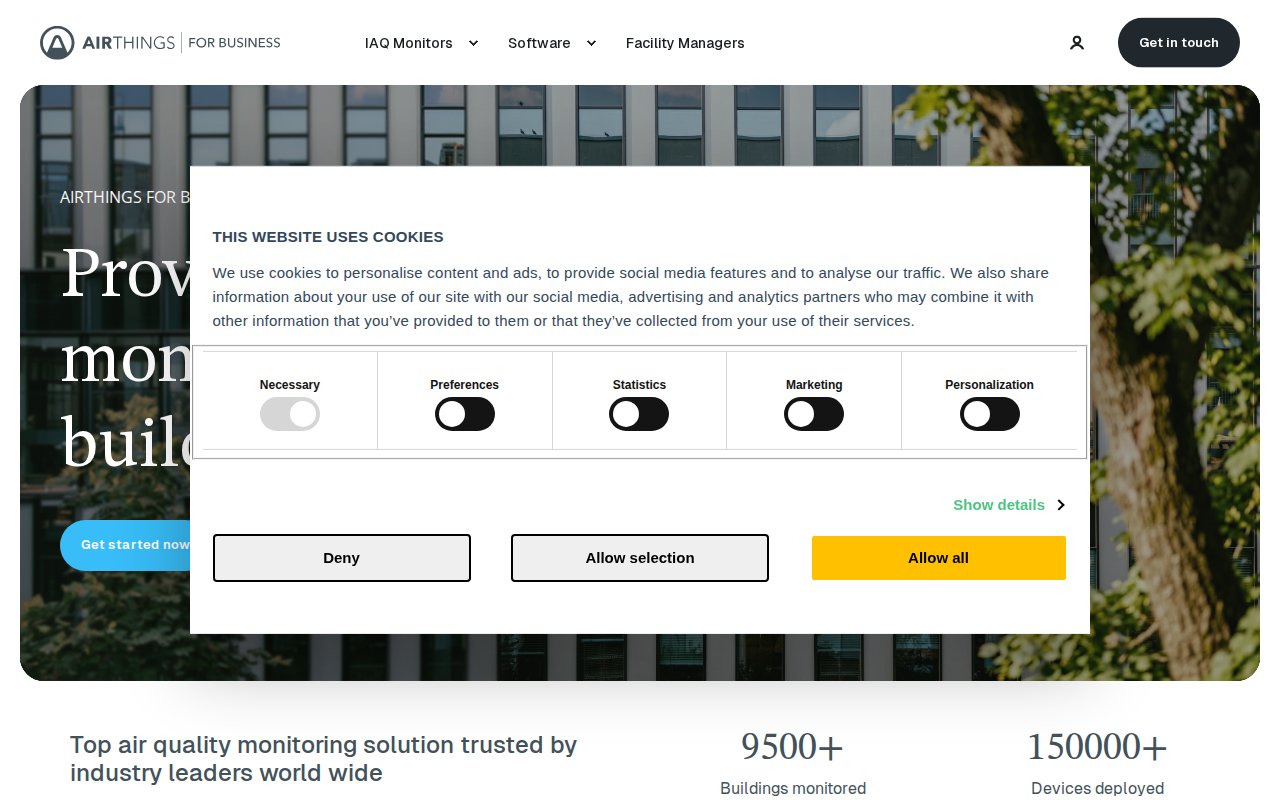Open the Facility Managers menu item
1280x800 pixels.
(x=685, y=43)
